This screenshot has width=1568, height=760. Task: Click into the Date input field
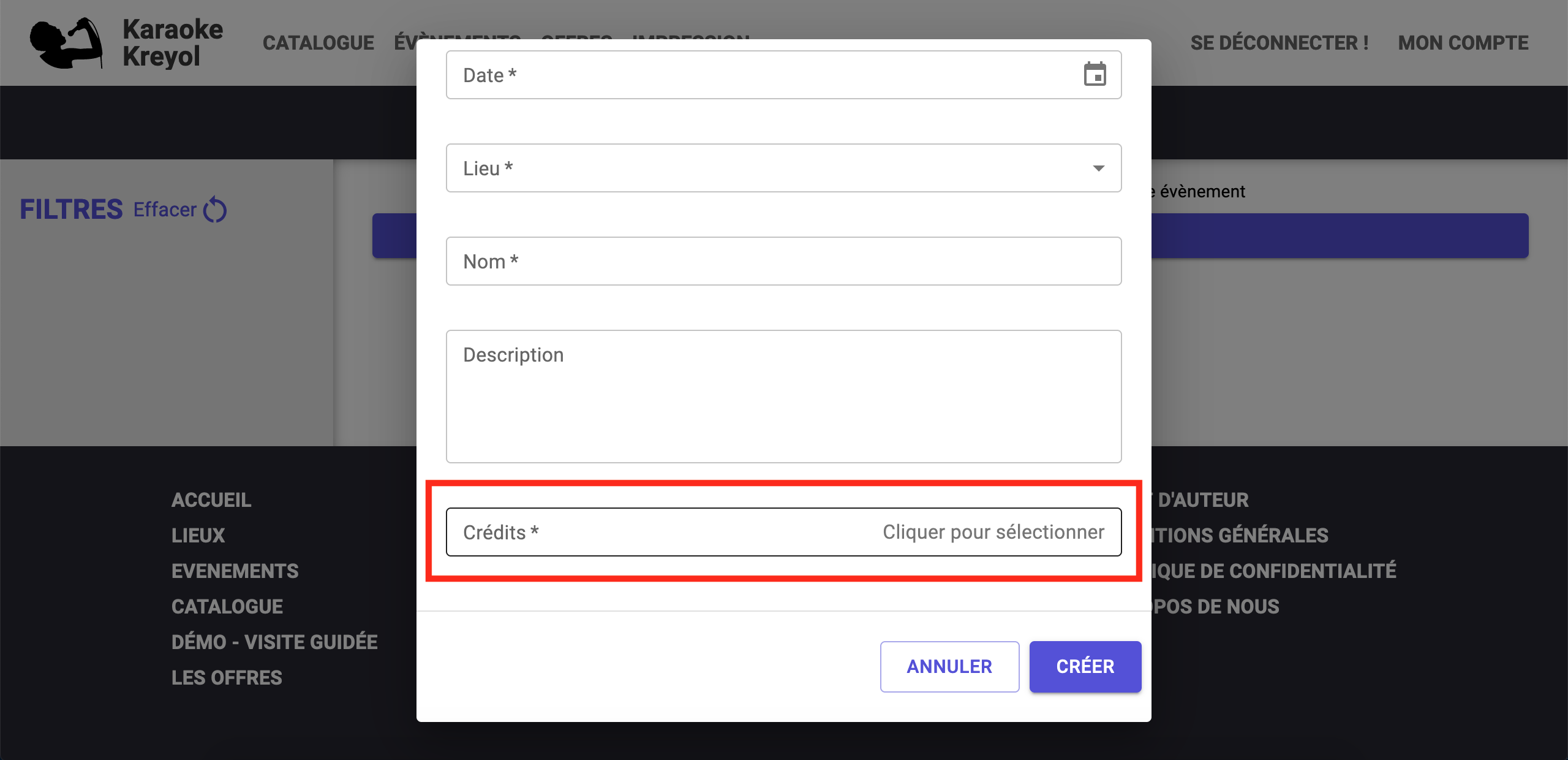point(783,75)
